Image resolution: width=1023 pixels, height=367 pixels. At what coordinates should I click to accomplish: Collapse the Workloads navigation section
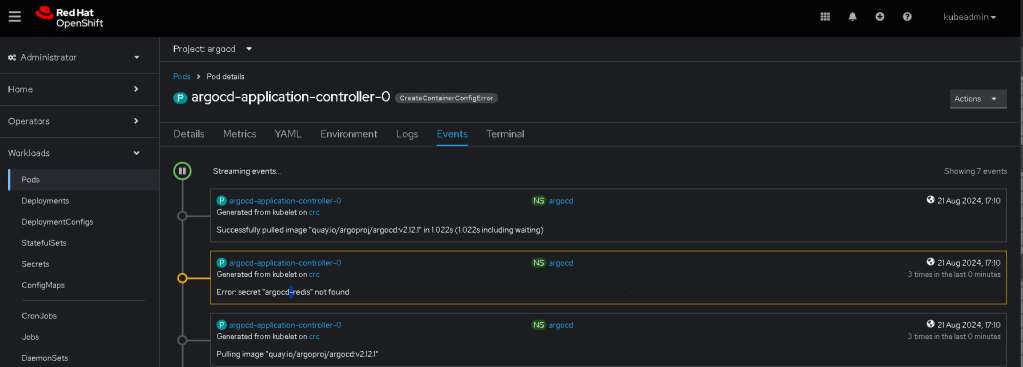(x=74, y=153)
